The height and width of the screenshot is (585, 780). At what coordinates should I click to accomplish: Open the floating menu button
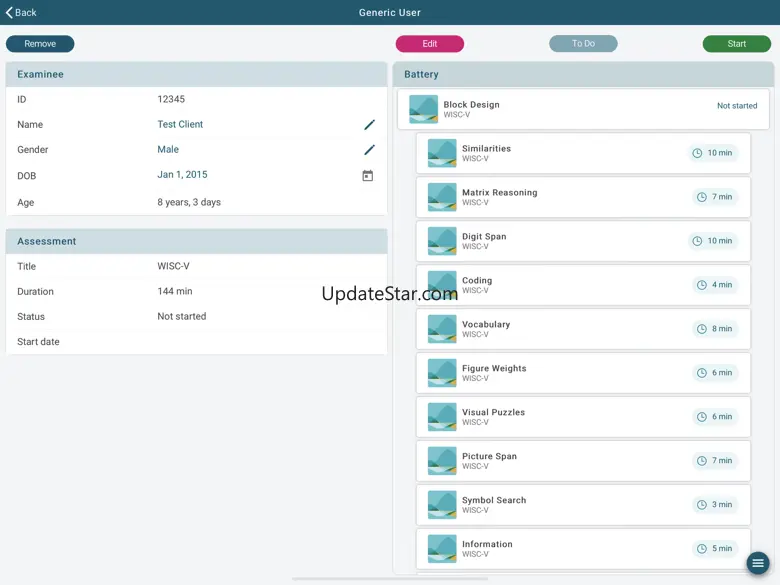coord(758,563)
